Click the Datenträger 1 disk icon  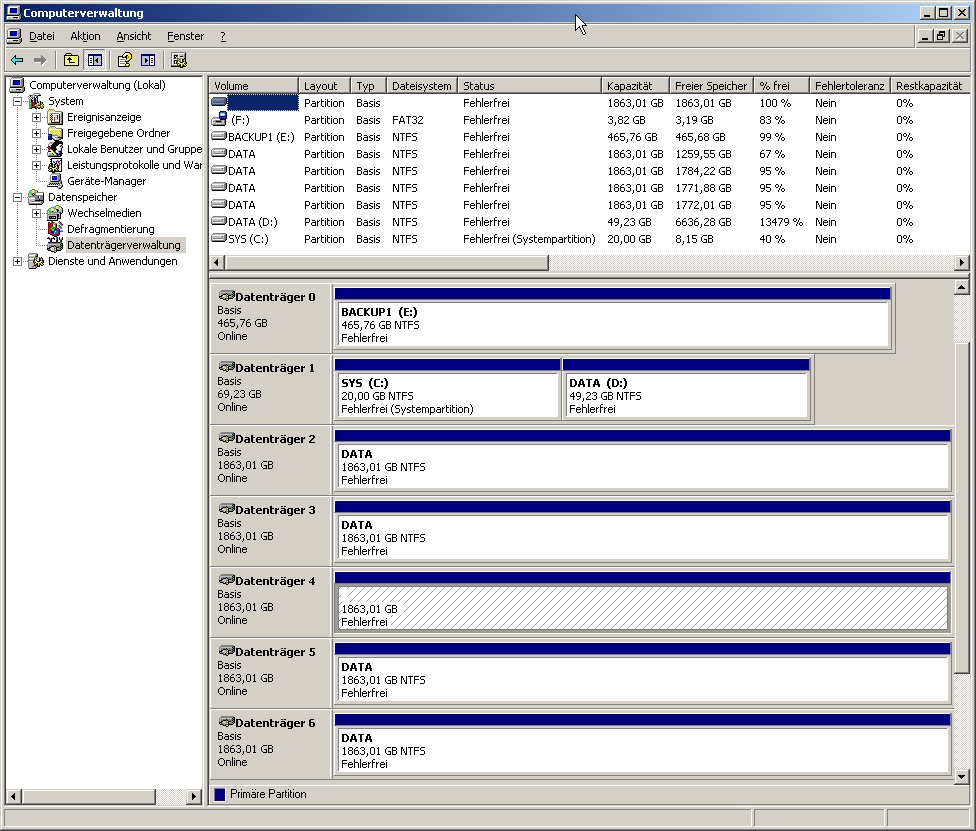pos(226,367)
